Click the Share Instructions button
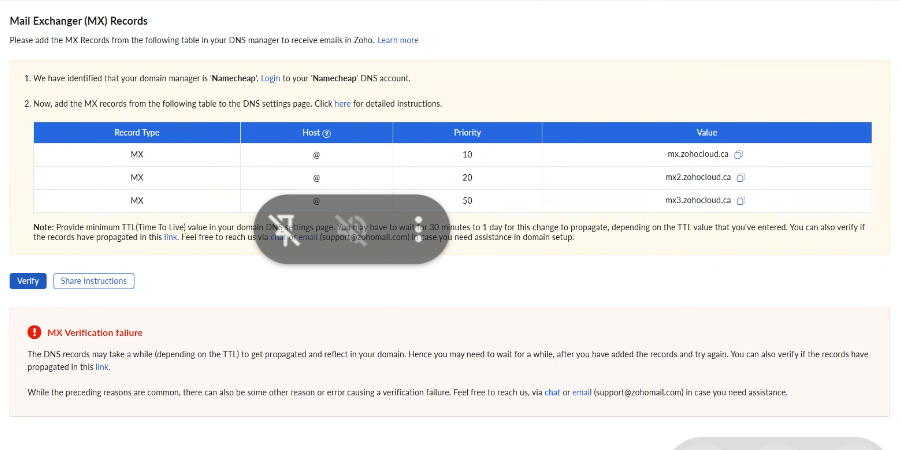The width and height of the screenshot is (901, 450). [94, 281]
